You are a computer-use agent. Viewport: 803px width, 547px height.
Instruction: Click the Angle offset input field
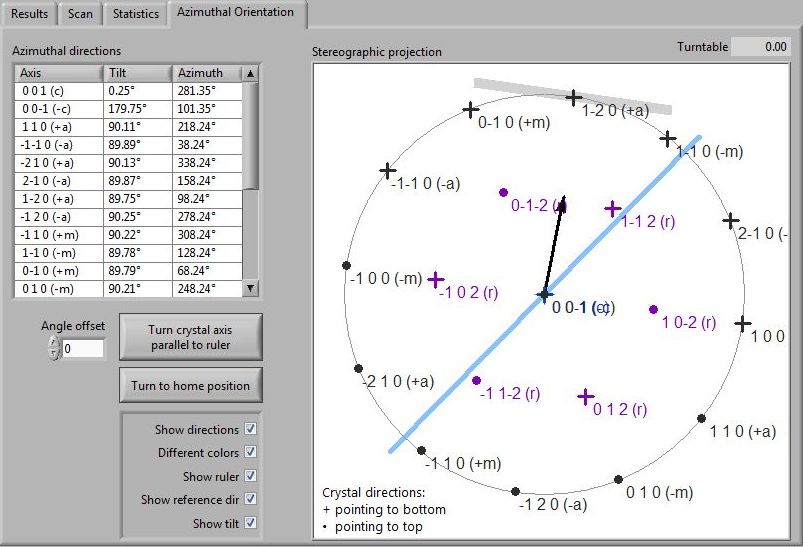[x=83, y=349]
